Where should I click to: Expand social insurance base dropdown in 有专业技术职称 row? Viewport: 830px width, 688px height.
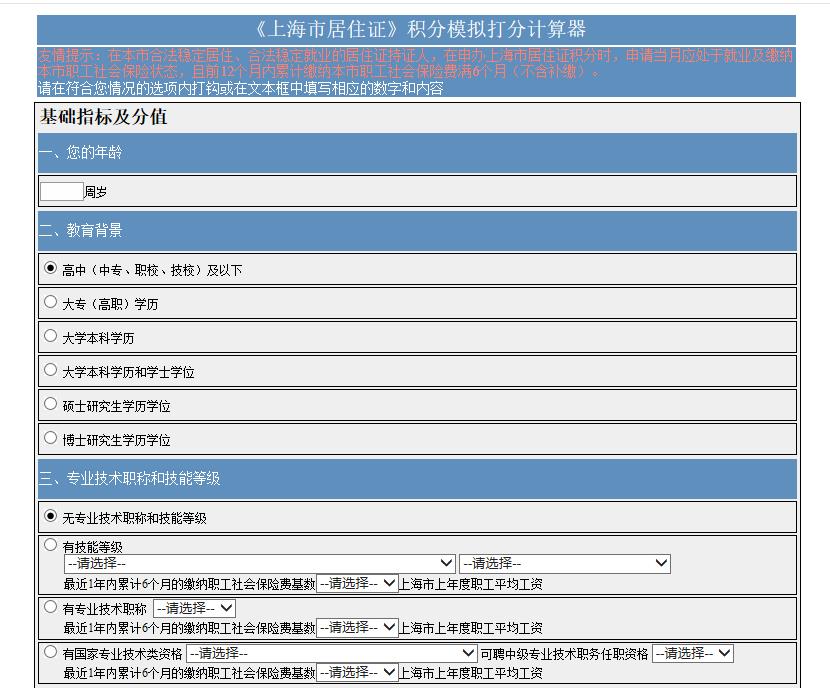pyautogui.click(x=357, y=628)
